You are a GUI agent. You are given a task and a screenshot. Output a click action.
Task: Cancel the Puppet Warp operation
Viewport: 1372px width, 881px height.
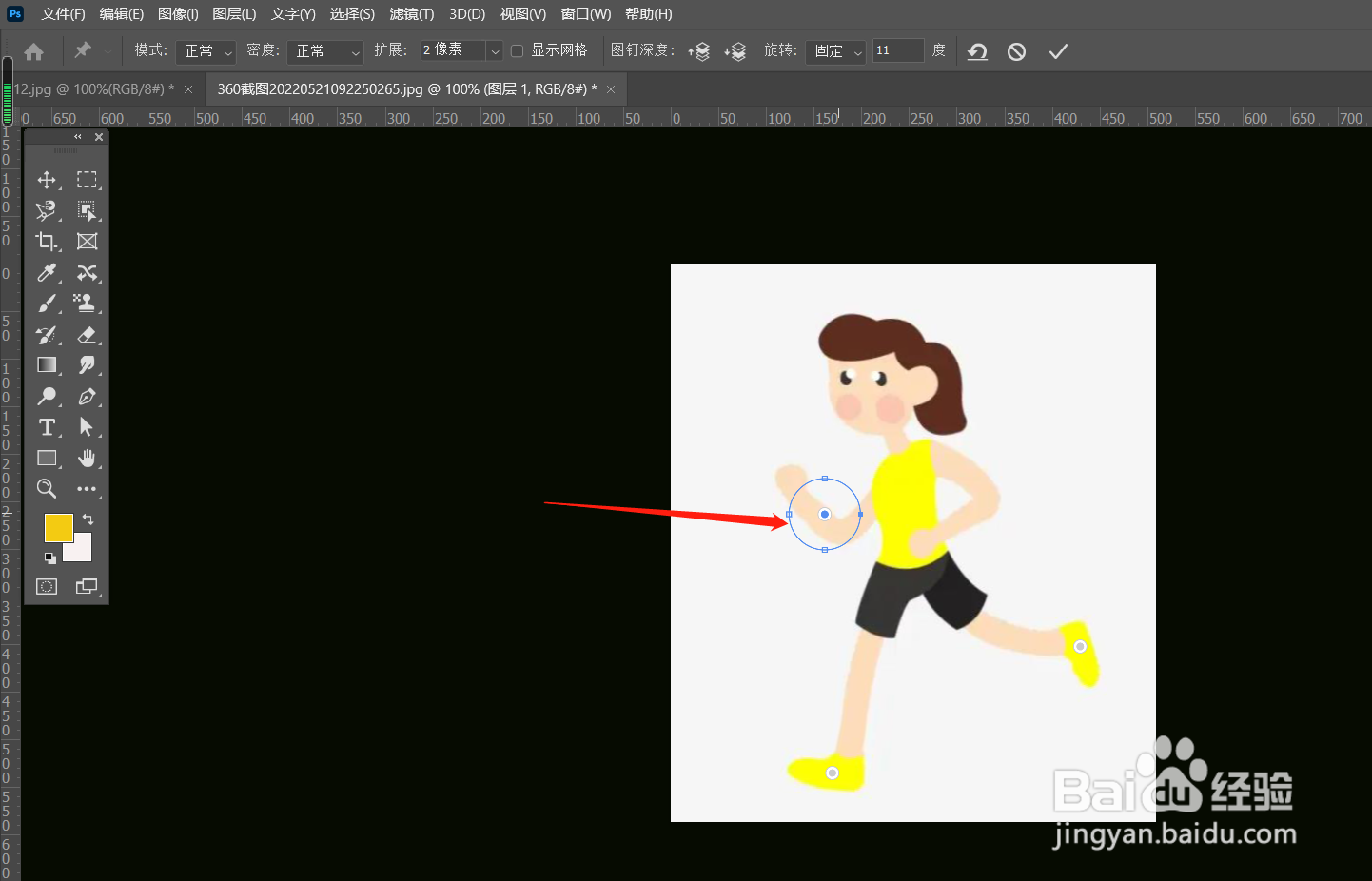(x=1016, y=51)
